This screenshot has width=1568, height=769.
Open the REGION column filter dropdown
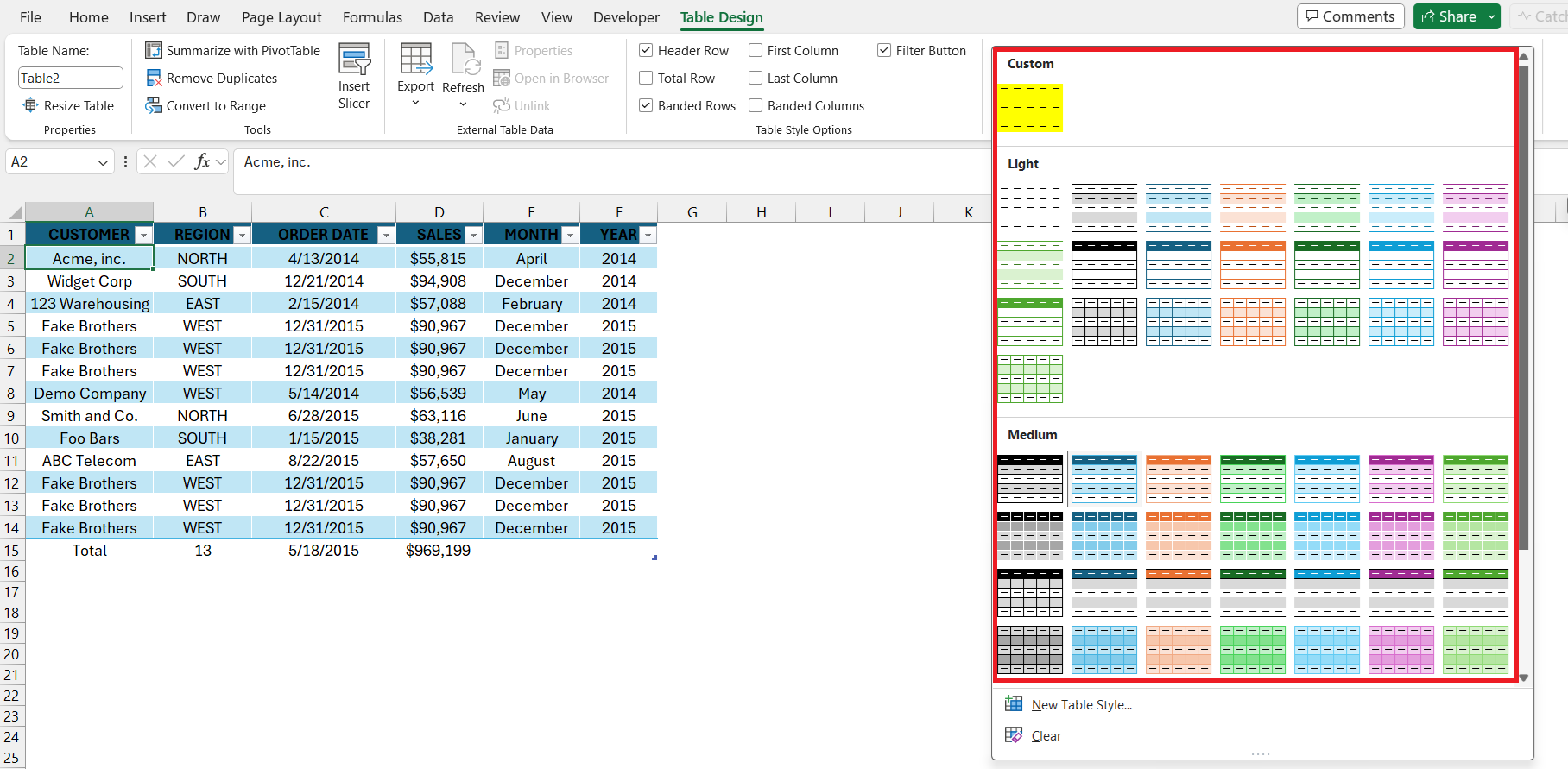pos(243,236)
